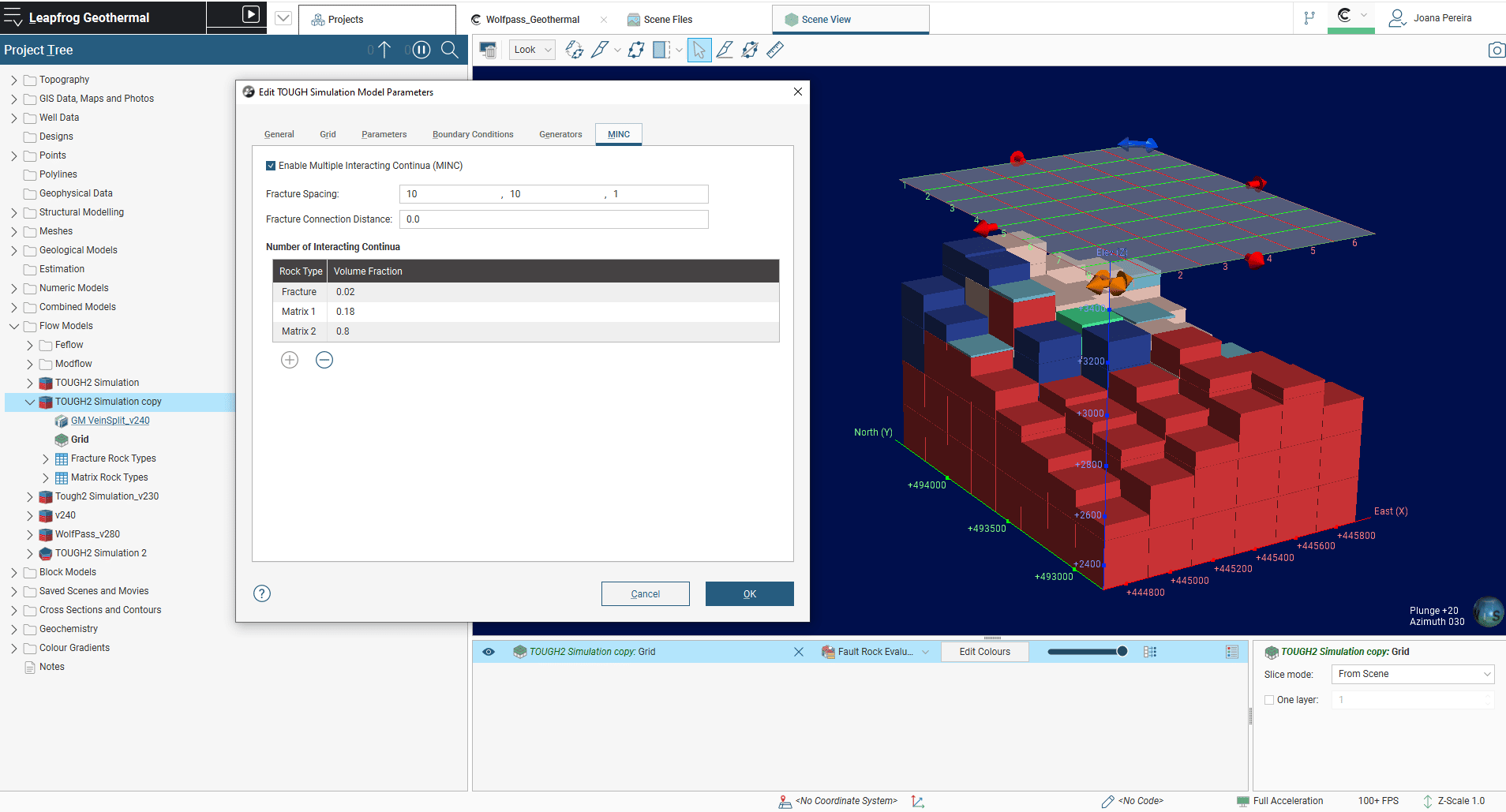Open dialog help question mark
Screen dimensions: 1506x812
(262, 593)
